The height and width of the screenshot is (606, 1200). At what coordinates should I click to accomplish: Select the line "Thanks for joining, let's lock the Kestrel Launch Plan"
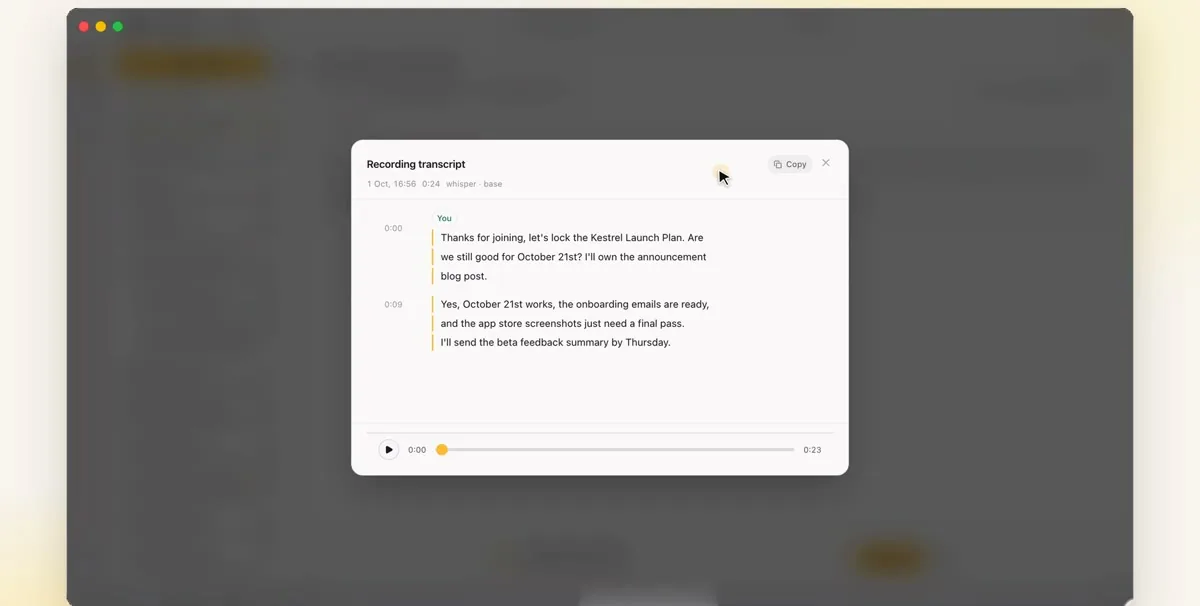pos(561,238)
